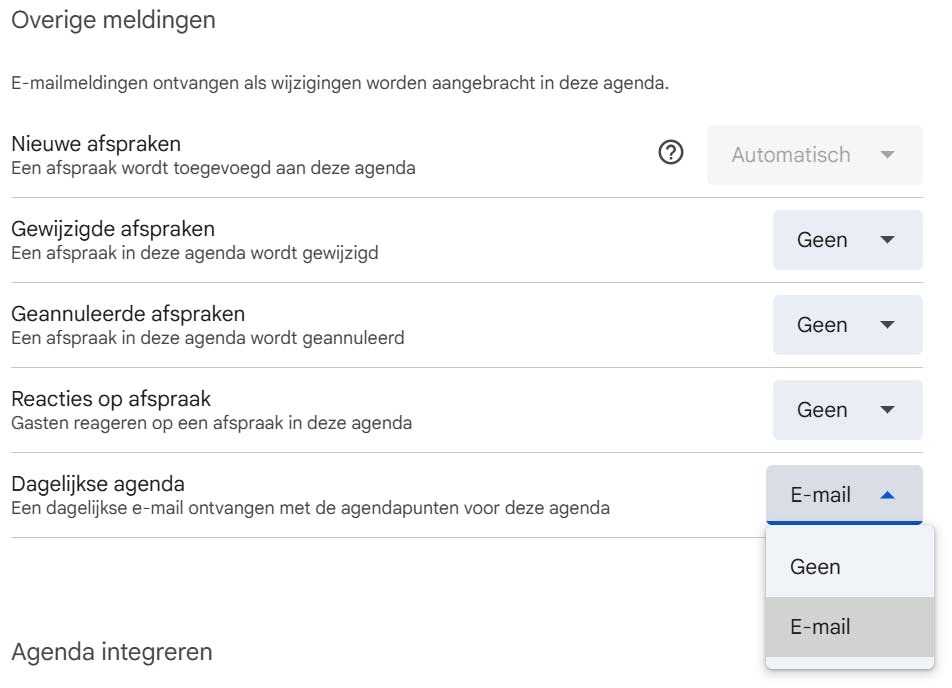Image resolution: width=952 pixels, height=688 pixels.
Task: Click the Dagelijkse agenda label text
Action: (x=98, y=485)
